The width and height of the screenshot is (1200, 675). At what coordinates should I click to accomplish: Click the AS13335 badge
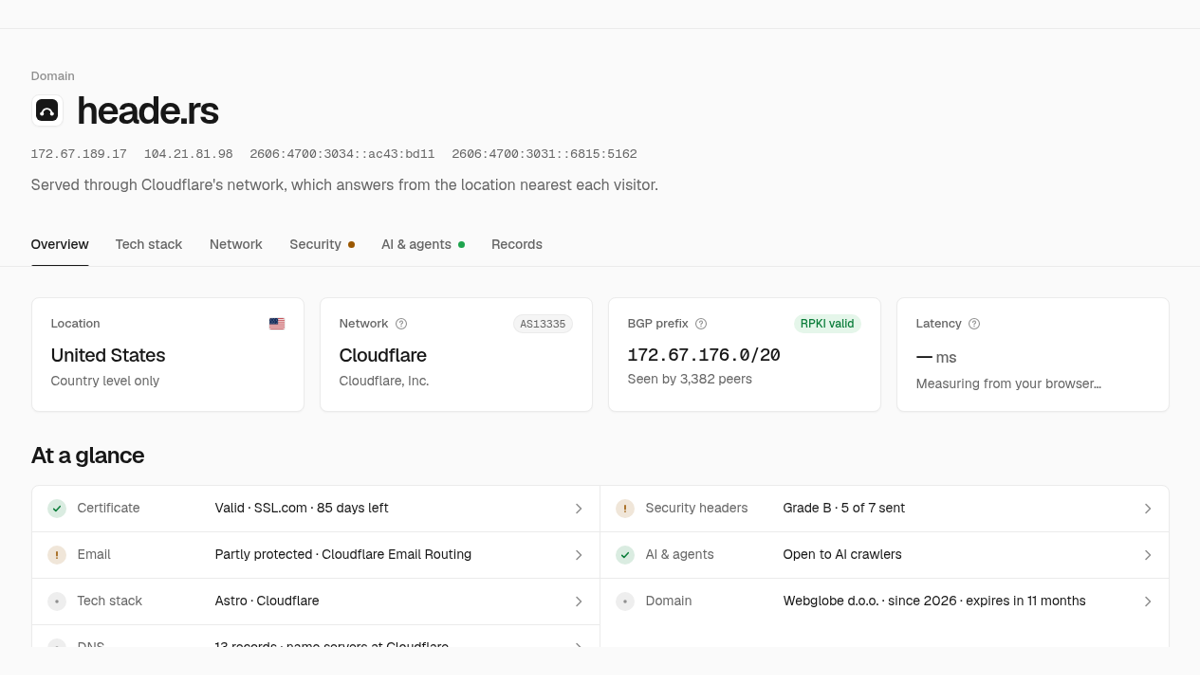click(543, 324)
